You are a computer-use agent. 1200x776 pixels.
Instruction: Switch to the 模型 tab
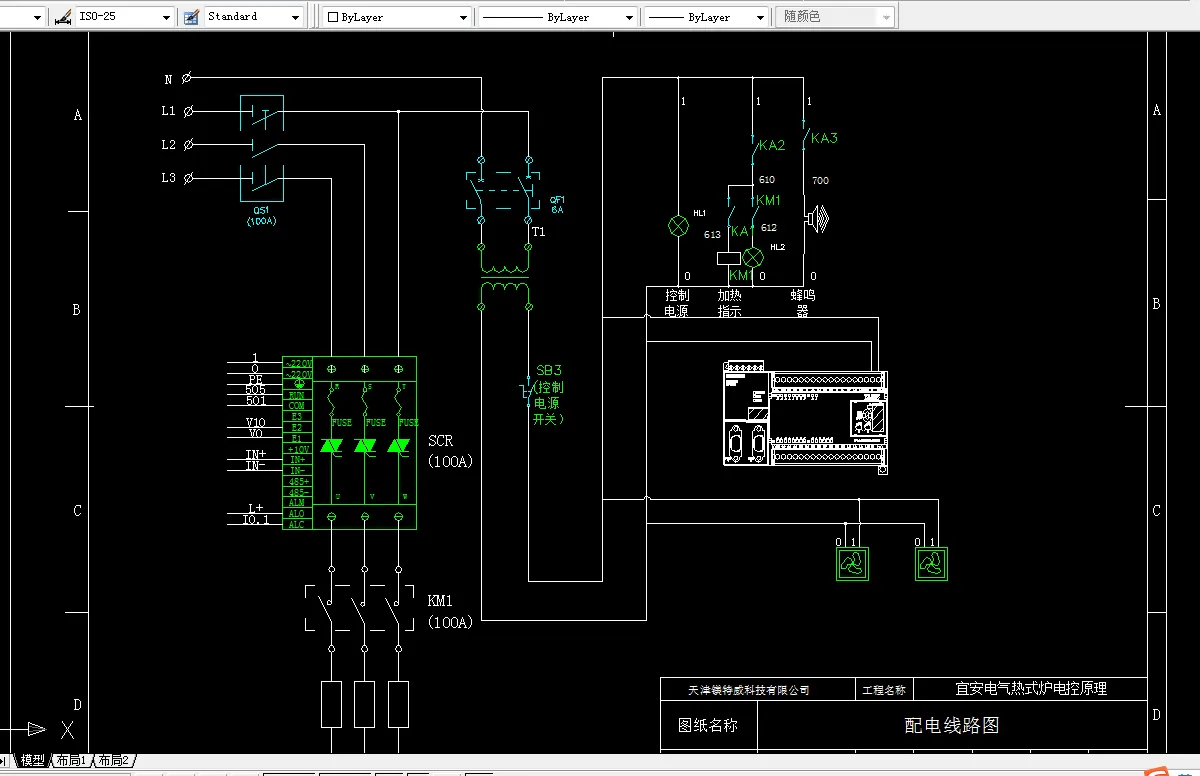tap(32, 761)
